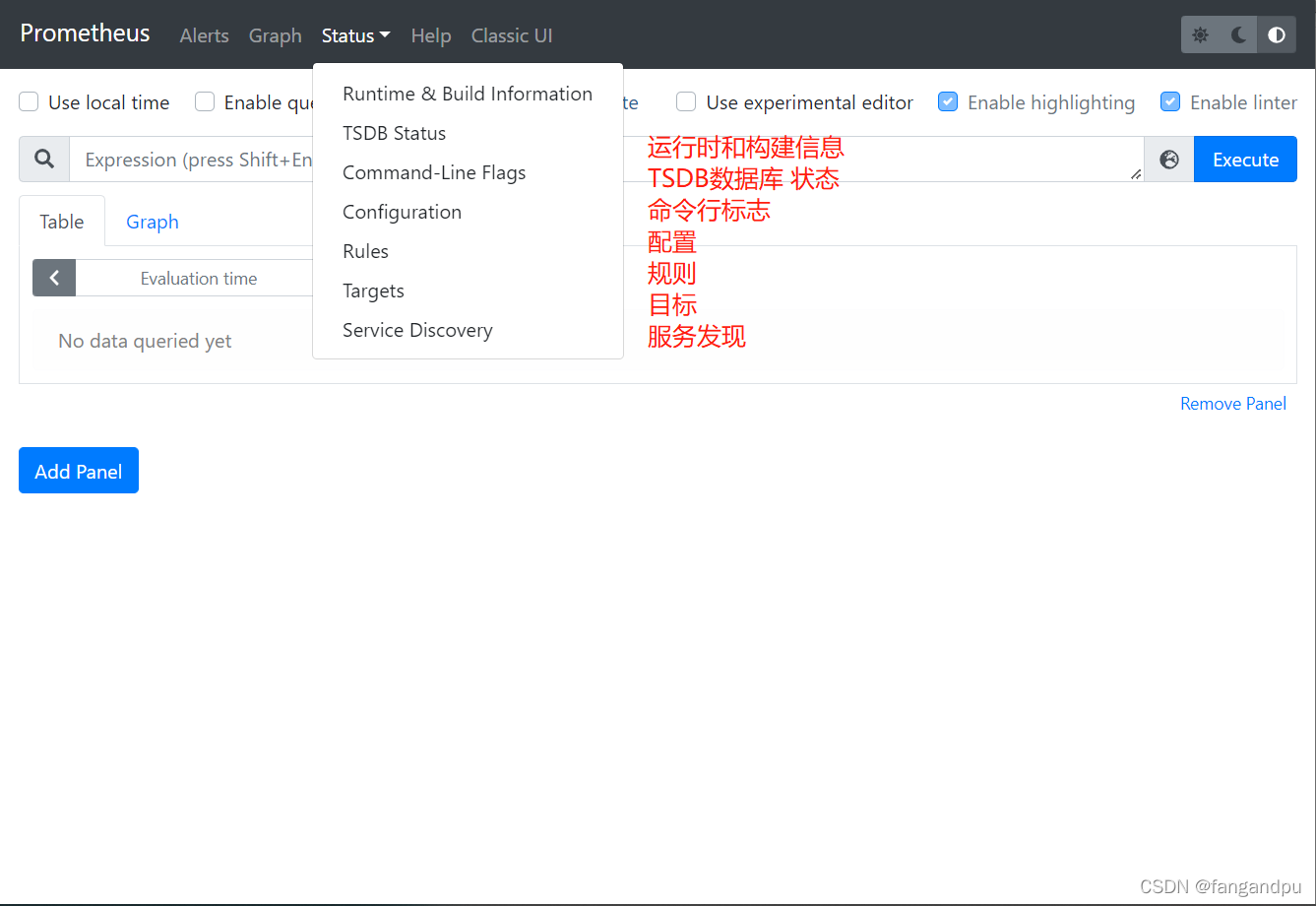Switch to Classic UI
The image size is (1316, 906).
(x=512, y=35)
